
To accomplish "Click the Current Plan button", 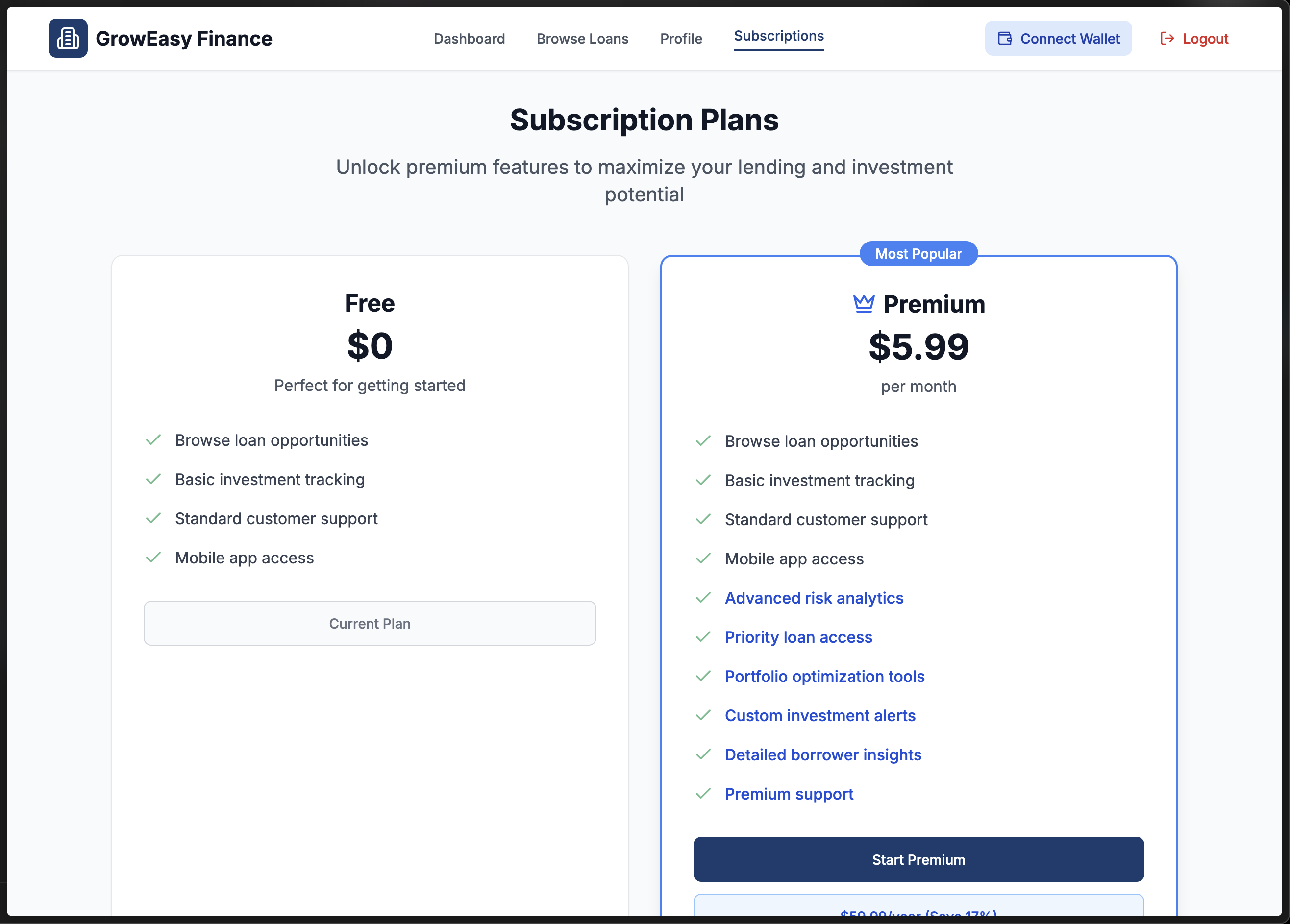I will [370, 623].
